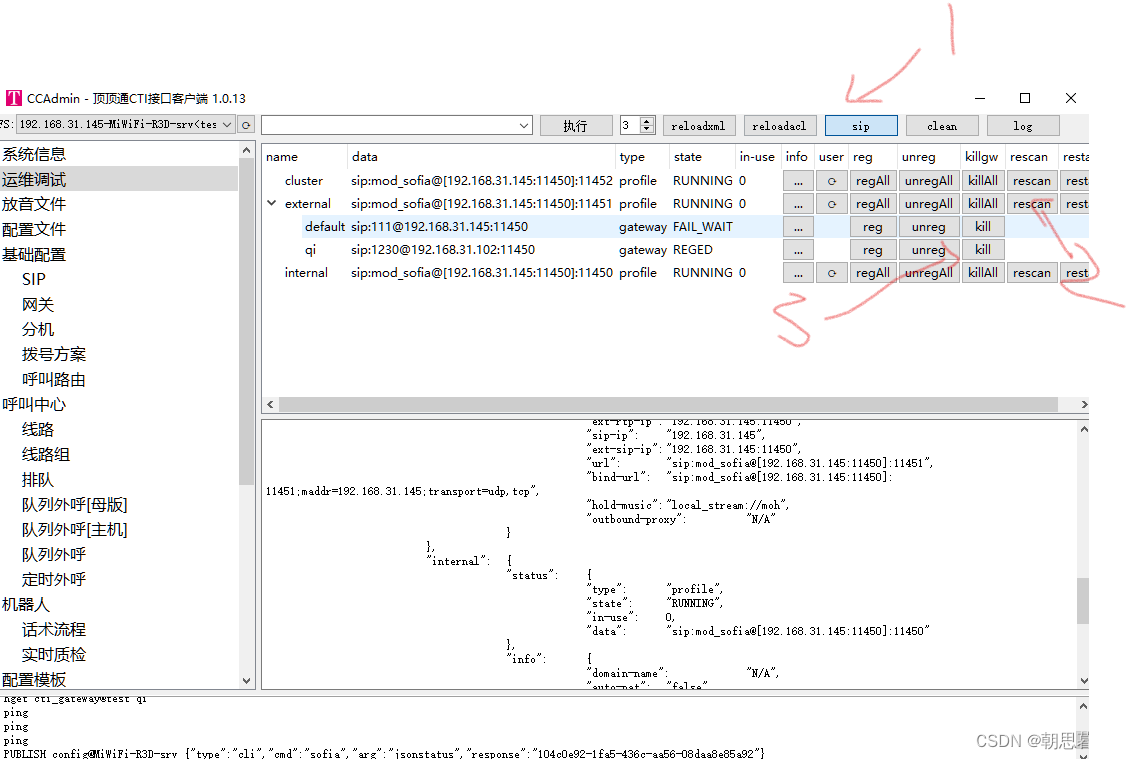1127x759 pixels.
Task: Click the sidebar scroll-down arrow
Action: (247, 681)
